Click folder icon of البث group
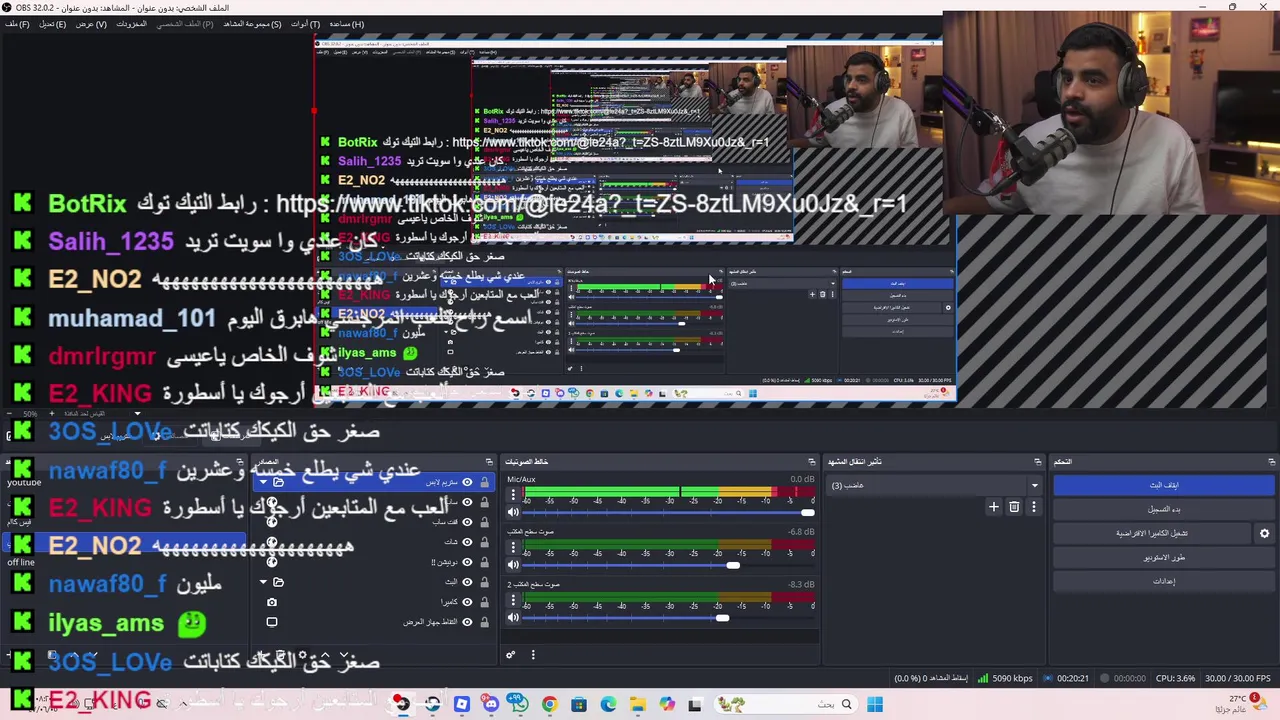 (278, 582)
